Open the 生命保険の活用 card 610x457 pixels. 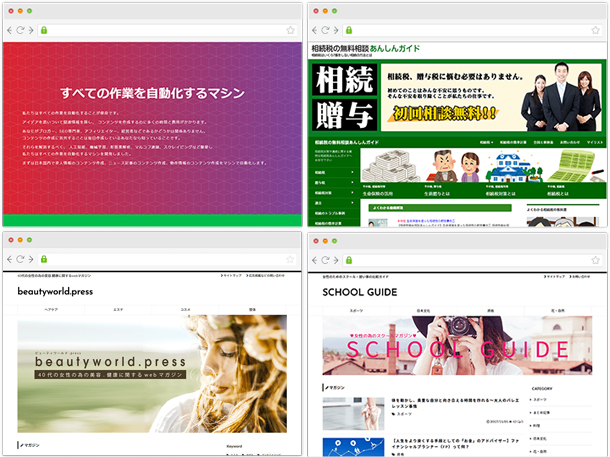[391, 173]
